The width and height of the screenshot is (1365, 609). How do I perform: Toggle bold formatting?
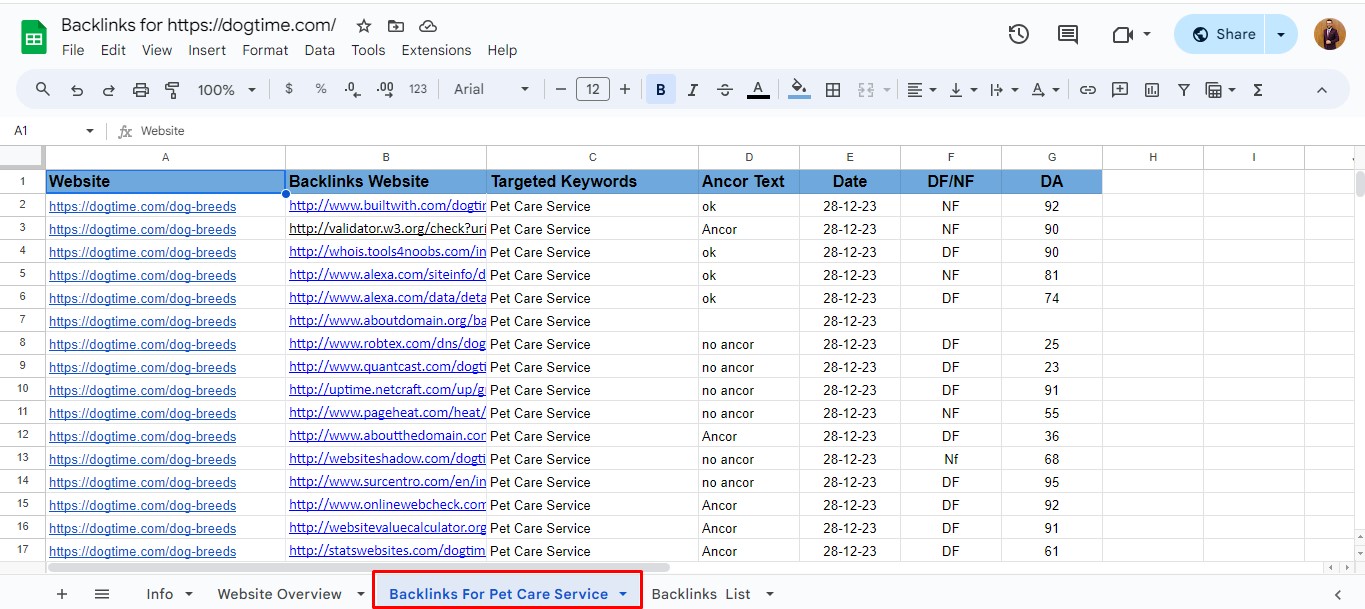click(x=660, y=90)
